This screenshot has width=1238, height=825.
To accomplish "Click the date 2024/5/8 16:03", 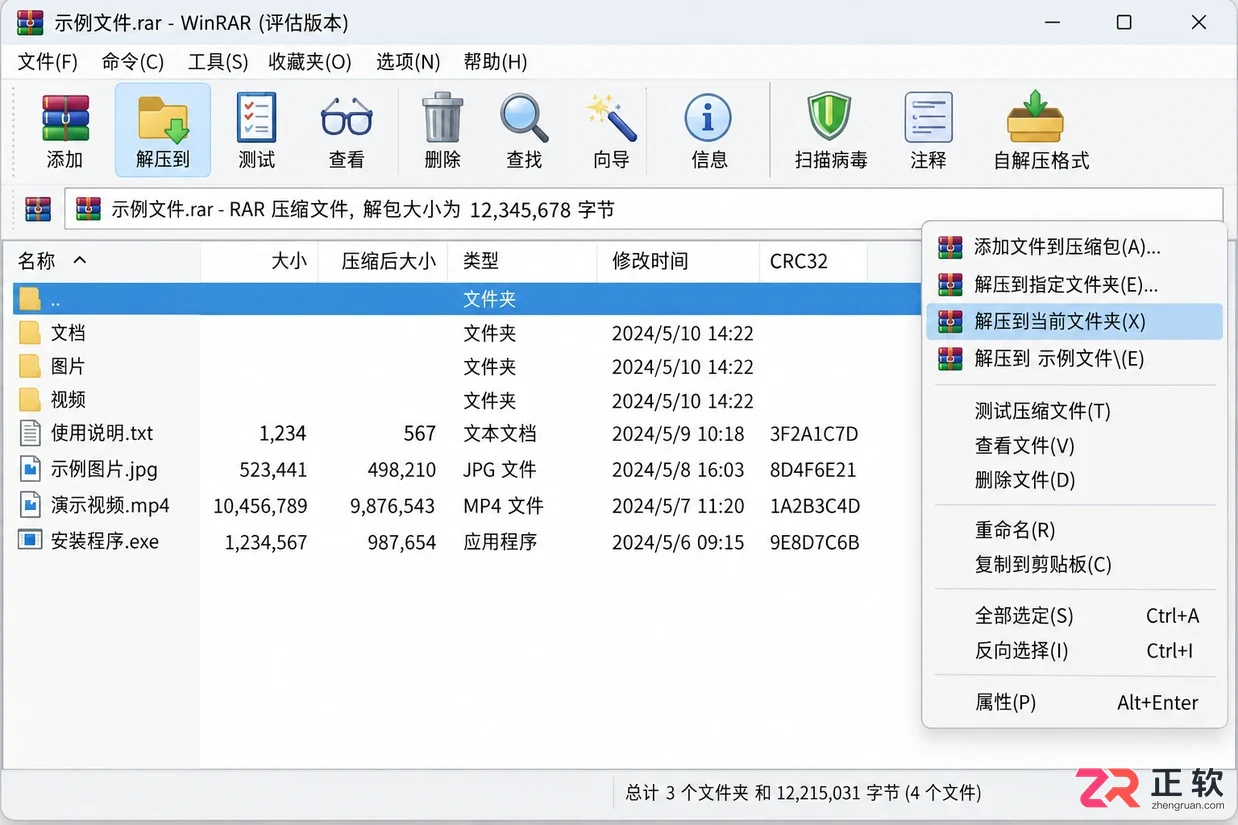I will pyautogui.click(x=678, y=470).
